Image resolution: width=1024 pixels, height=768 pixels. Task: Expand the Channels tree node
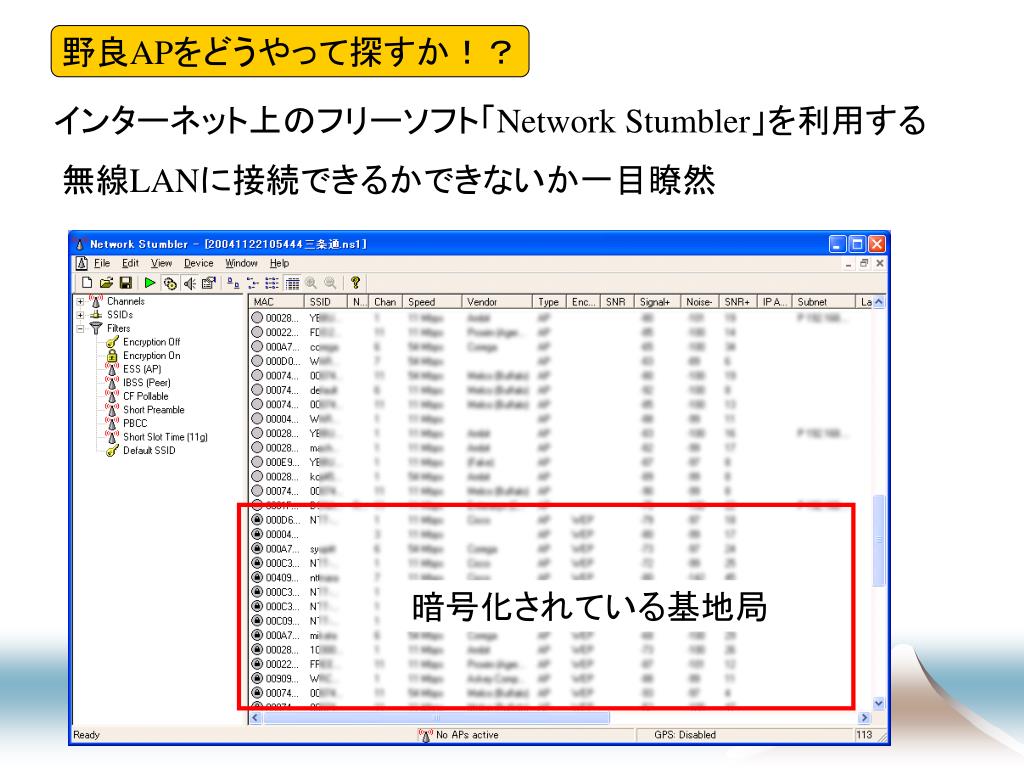click(80, 302)
